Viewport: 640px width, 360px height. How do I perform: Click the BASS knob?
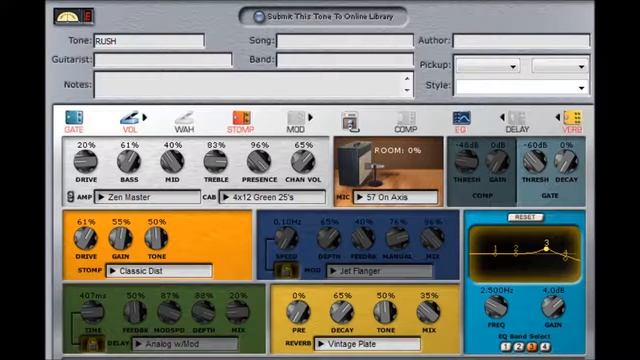tap(129, 162)
